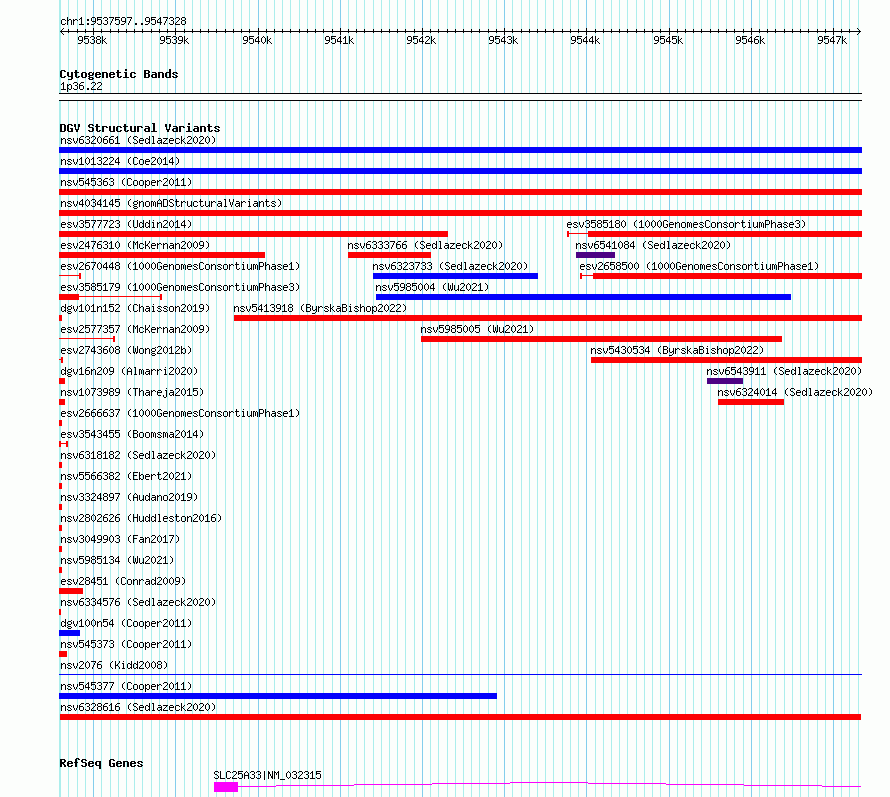Click the nsv6323733 (Sedlazeck2020) label
Screen dimensions: 890x797
pos(450,266)
